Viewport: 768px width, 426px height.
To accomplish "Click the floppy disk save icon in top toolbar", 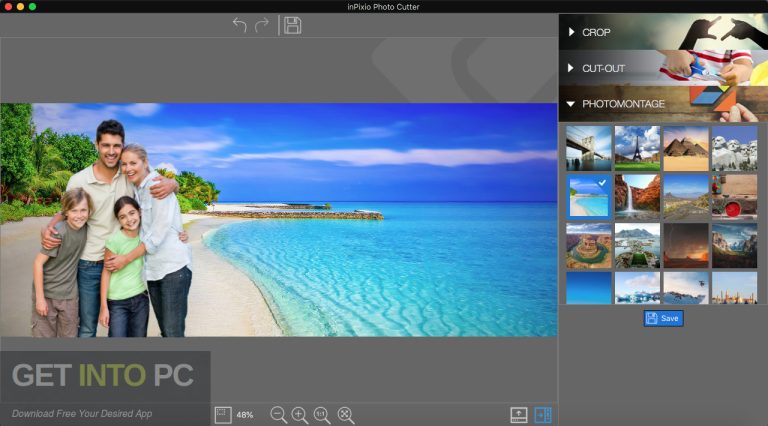I will pyautogui.click(x=292, y=25).
